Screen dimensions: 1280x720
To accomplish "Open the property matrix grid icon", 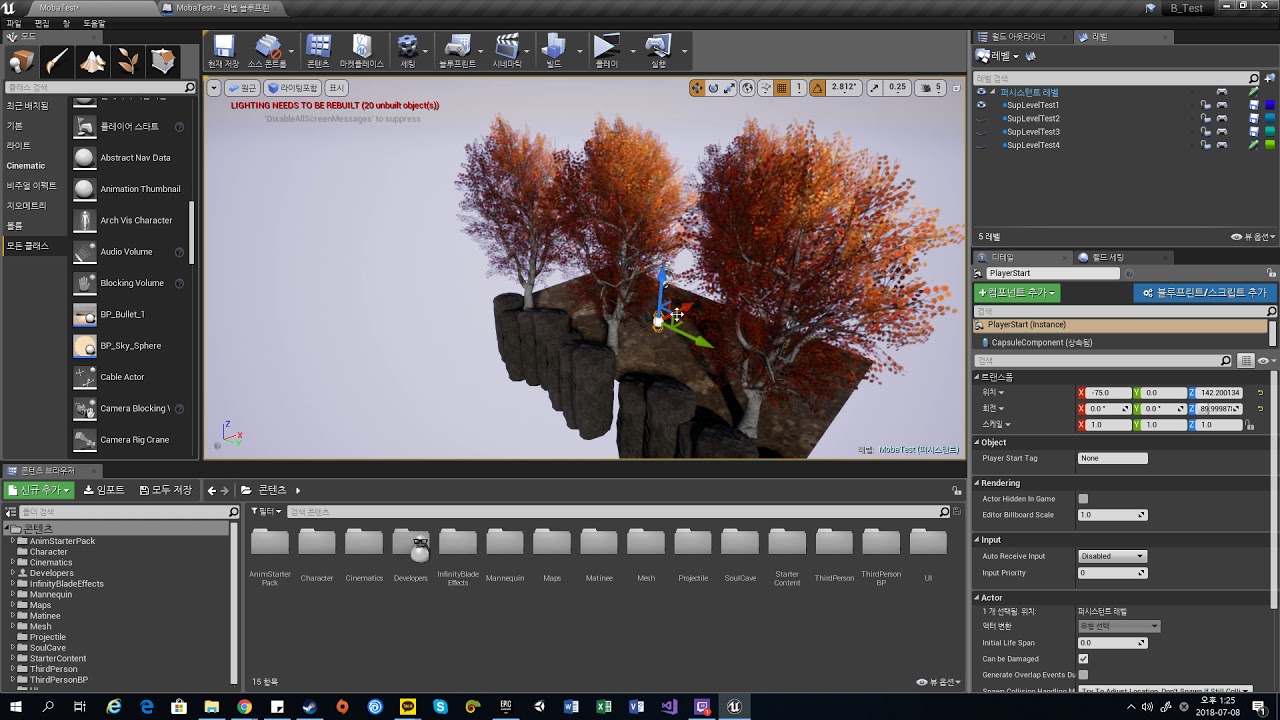I will 1246,361.
